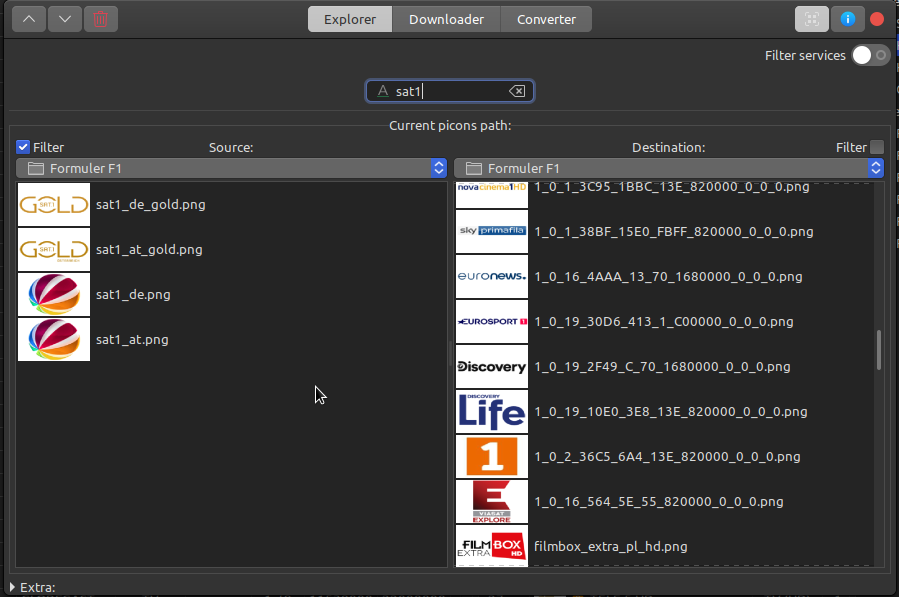The image size is (899, 597).
Task: Click the destination list scrollbar handle
Action: click(x=878, y=350)
